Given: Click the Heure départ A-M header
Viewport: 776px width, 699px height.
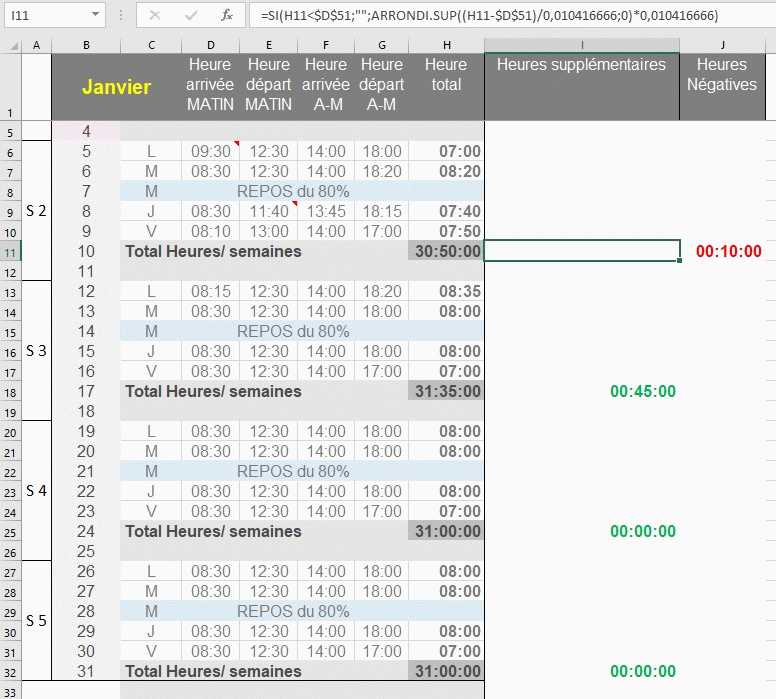Looking at the screenshot, I should click(x=382, y=87).
